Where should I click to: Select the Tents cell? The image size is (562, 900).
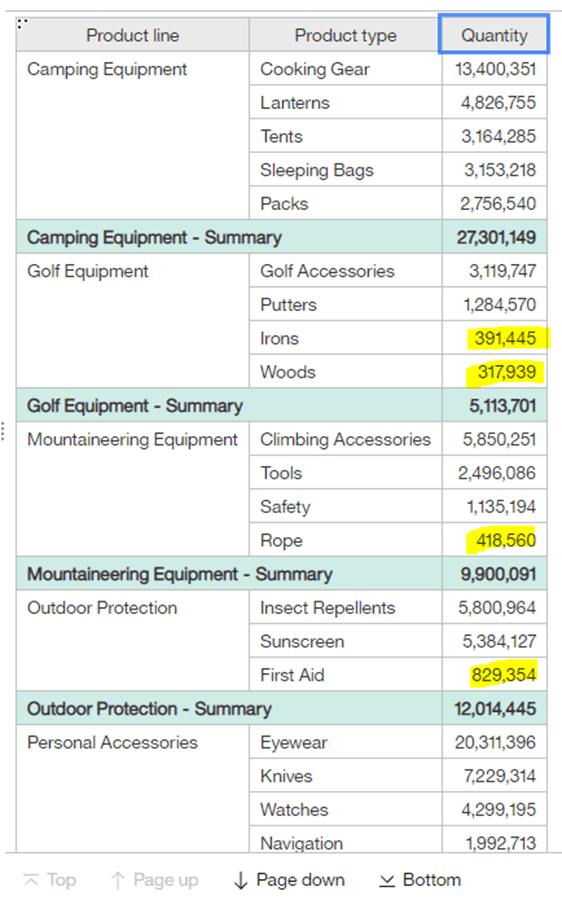coord(346,136)
